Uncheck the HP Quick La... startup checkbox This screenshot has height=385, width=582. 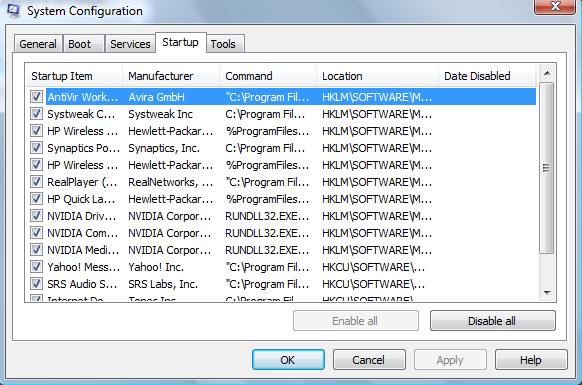[x=36, y=199]
